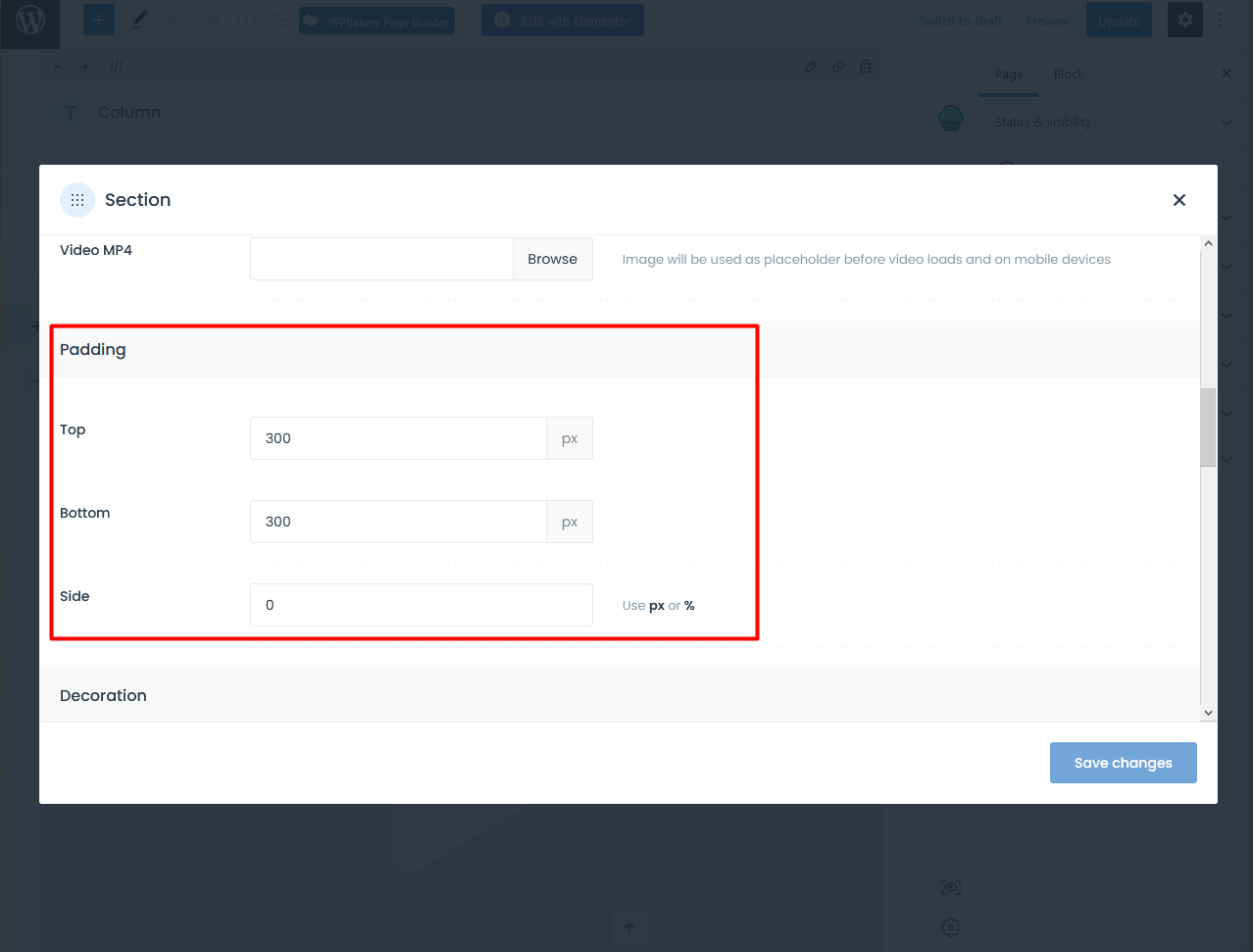Click the Padding section heading
This screenshot has width=1253, height=952.
[x=93, y=350]
